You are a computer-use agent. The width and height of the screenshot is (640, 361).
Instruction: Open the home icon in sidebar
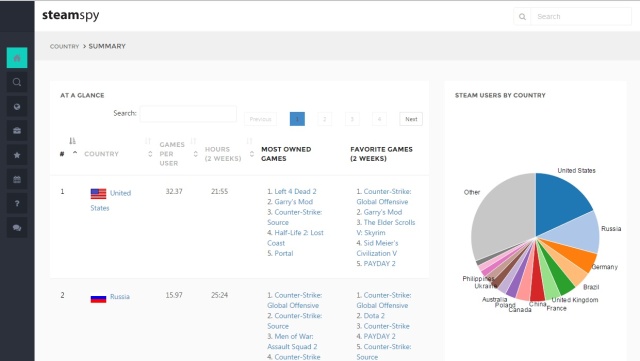tap(17, 58)
